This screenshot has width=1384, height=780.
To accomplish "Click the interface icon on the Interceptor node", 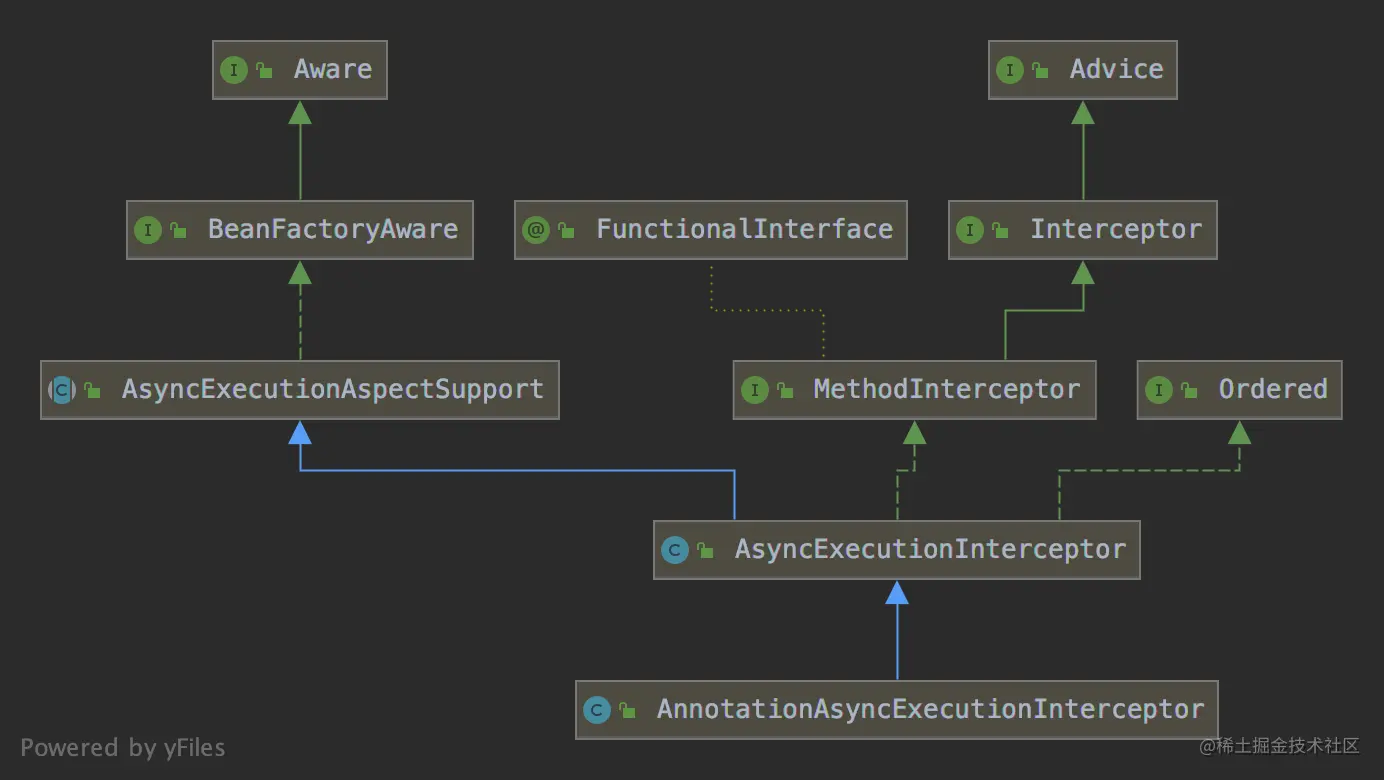I will click(x=970, y=230).
